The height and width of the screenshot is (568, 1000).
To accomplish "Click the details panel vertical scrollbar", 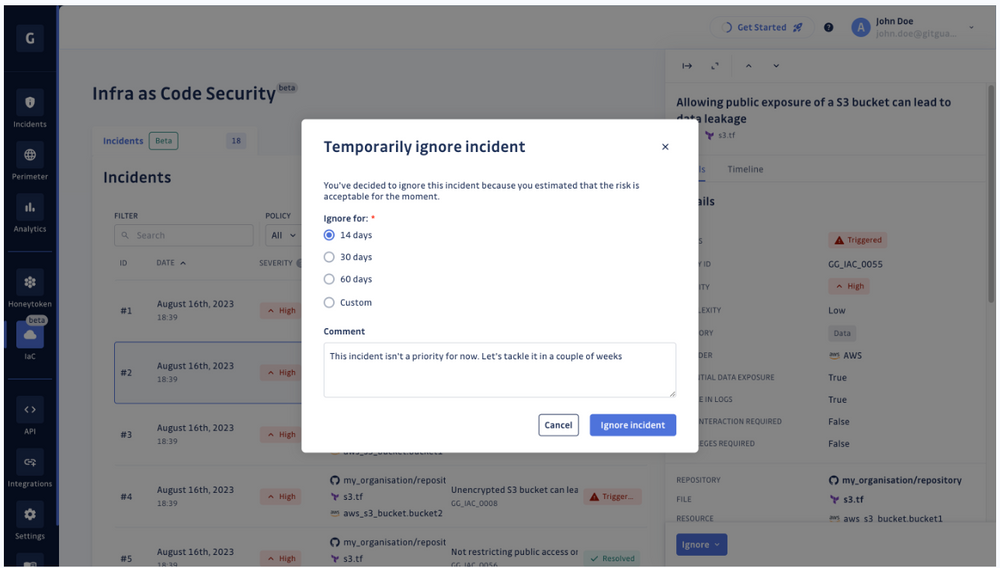I will pos(991,191).
